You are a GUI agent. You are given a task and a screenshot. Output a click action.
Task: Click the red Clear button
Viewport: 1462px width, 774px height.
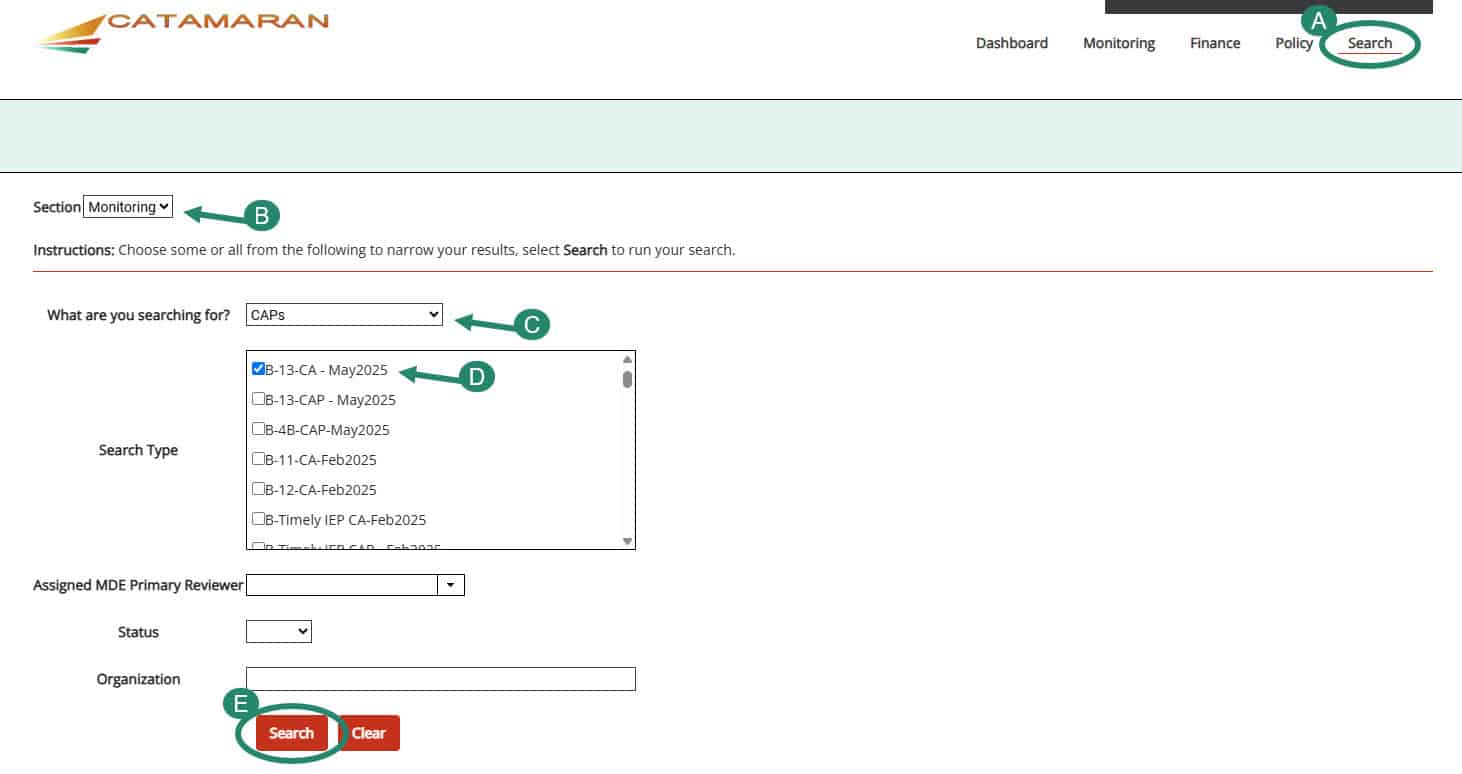[368, 733]
